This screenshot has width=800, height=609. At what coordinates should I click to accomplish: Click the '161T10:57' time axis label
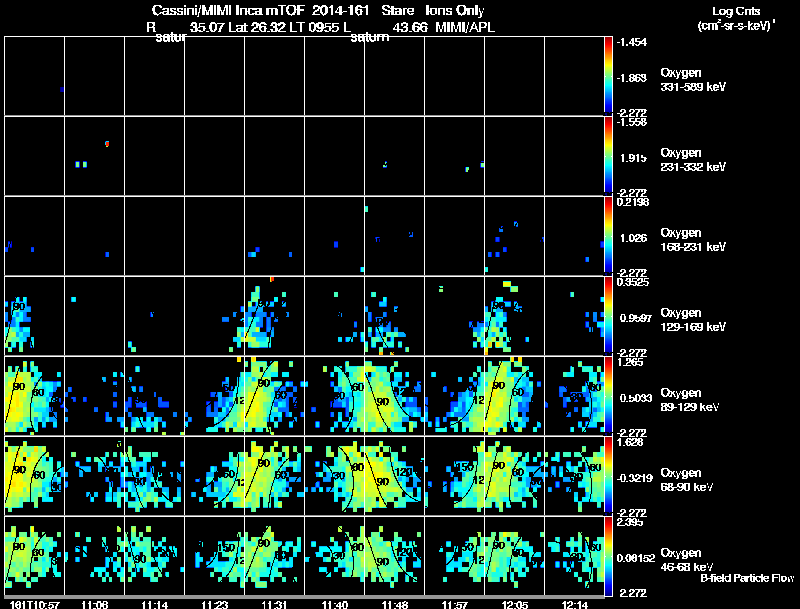point(35,605)
